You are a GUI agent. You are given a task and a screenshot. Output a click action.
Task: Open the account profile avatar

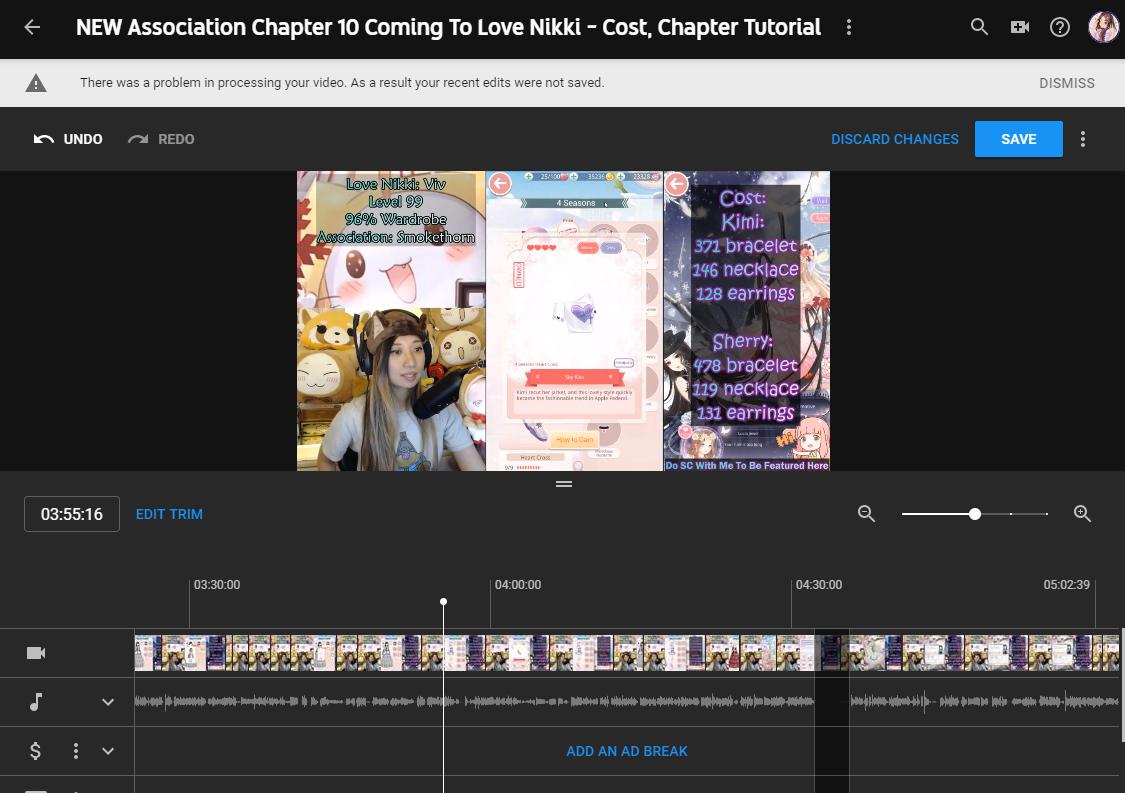point(1103,27)
